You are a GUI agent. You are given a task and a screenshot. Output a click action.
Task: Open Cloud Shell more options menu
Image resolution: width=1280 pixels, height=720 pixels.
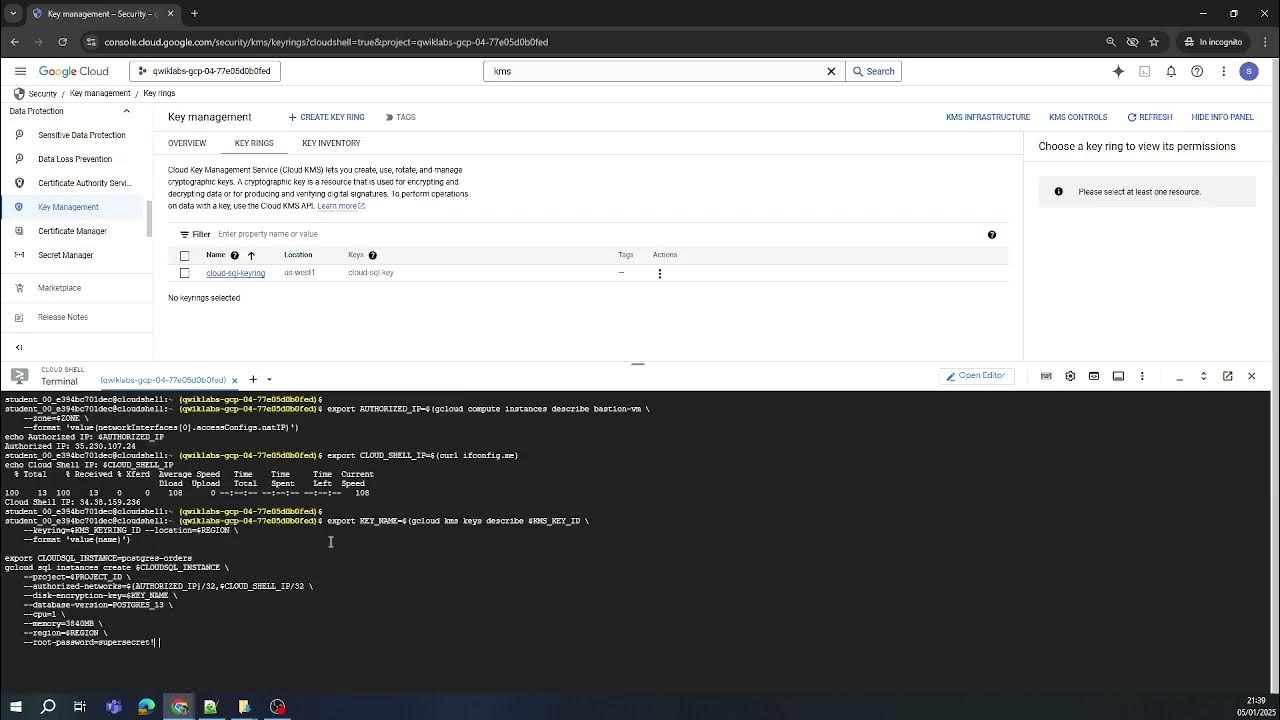[x=1142, y=376]
